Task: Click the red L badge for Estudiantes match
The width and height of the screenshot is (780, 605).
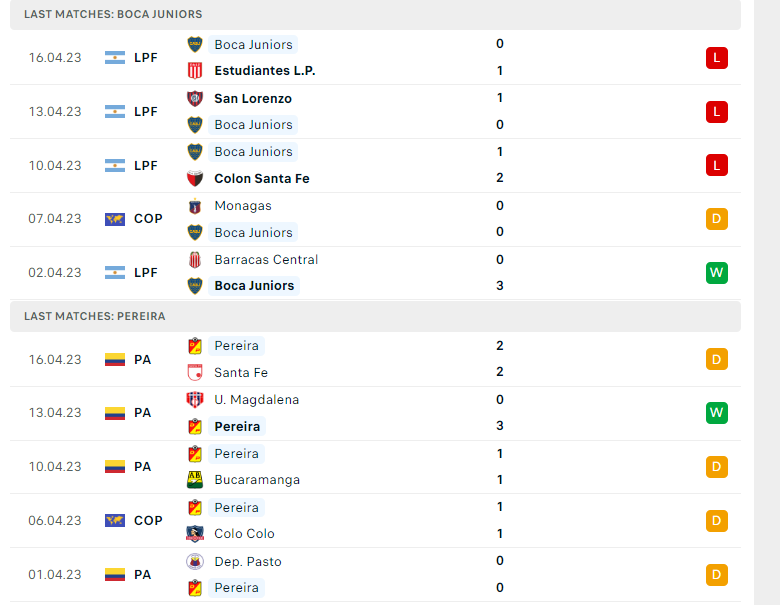Action: (x=716, y=58)
